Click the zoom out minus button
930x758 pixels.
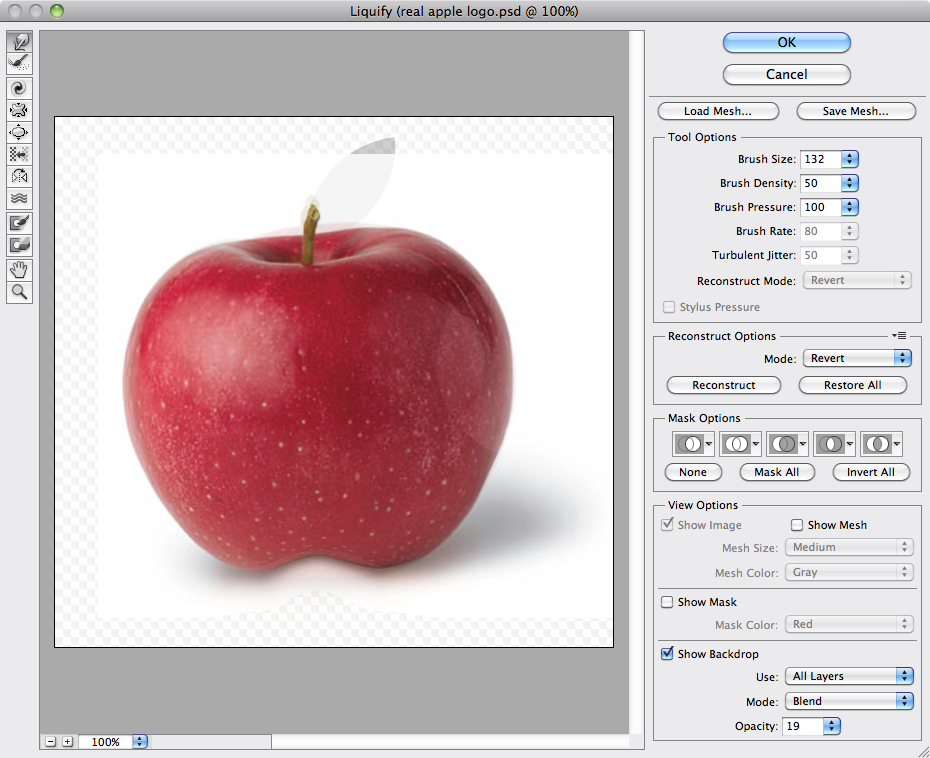pos(50,741)
